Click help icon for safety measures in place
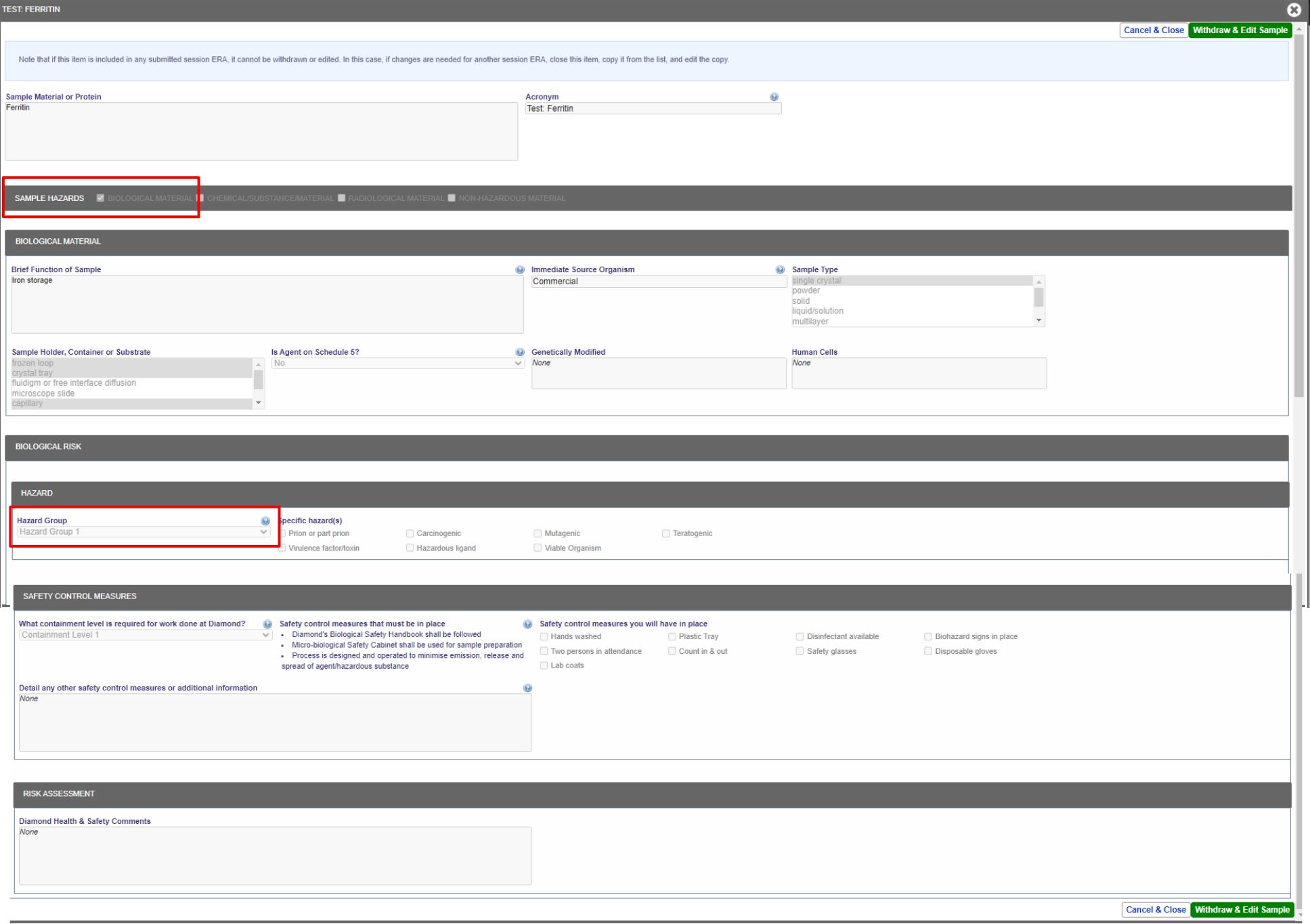The height and width of the screenshot is (924, 1310). 527,624
